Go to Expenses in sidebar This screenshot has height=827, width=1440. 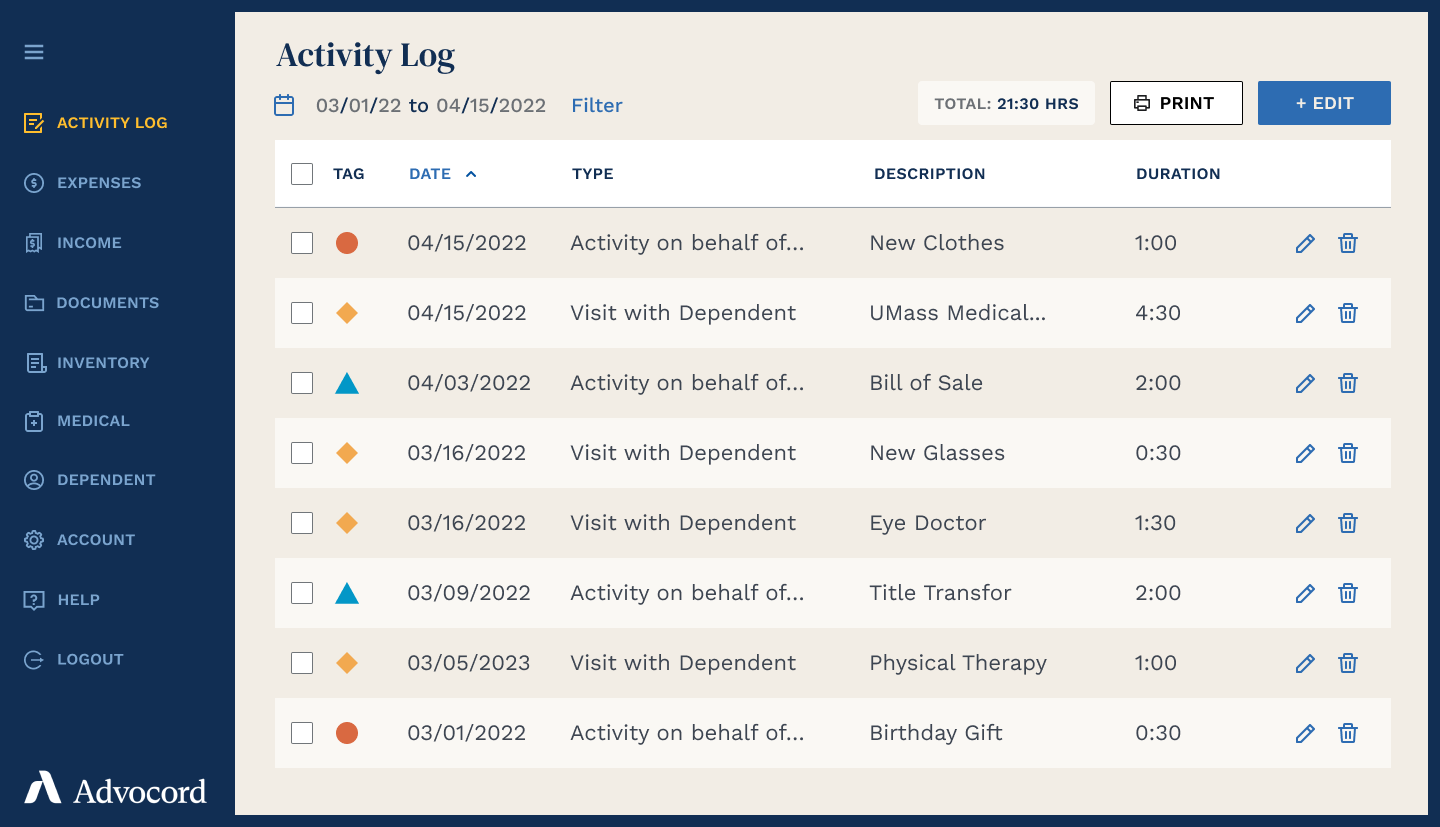(99, 183)
